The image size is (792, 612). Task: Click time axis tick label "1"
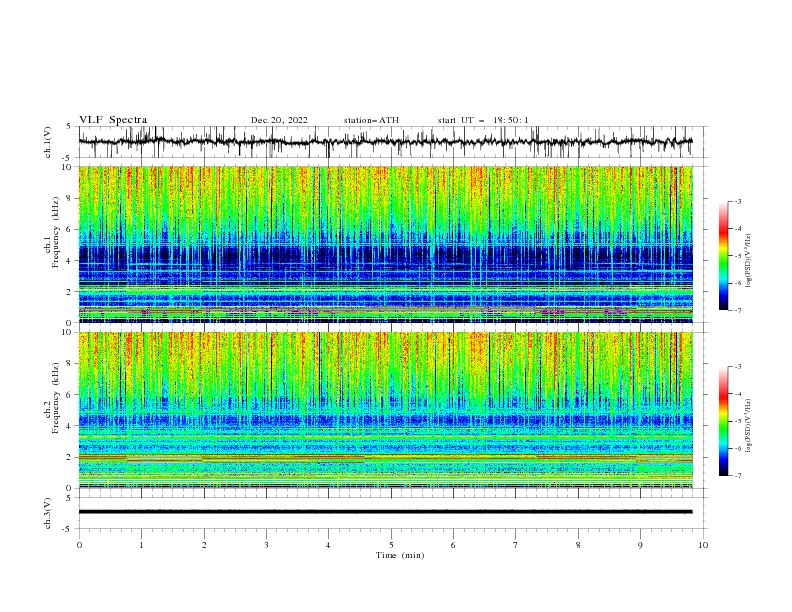(142, 545)
